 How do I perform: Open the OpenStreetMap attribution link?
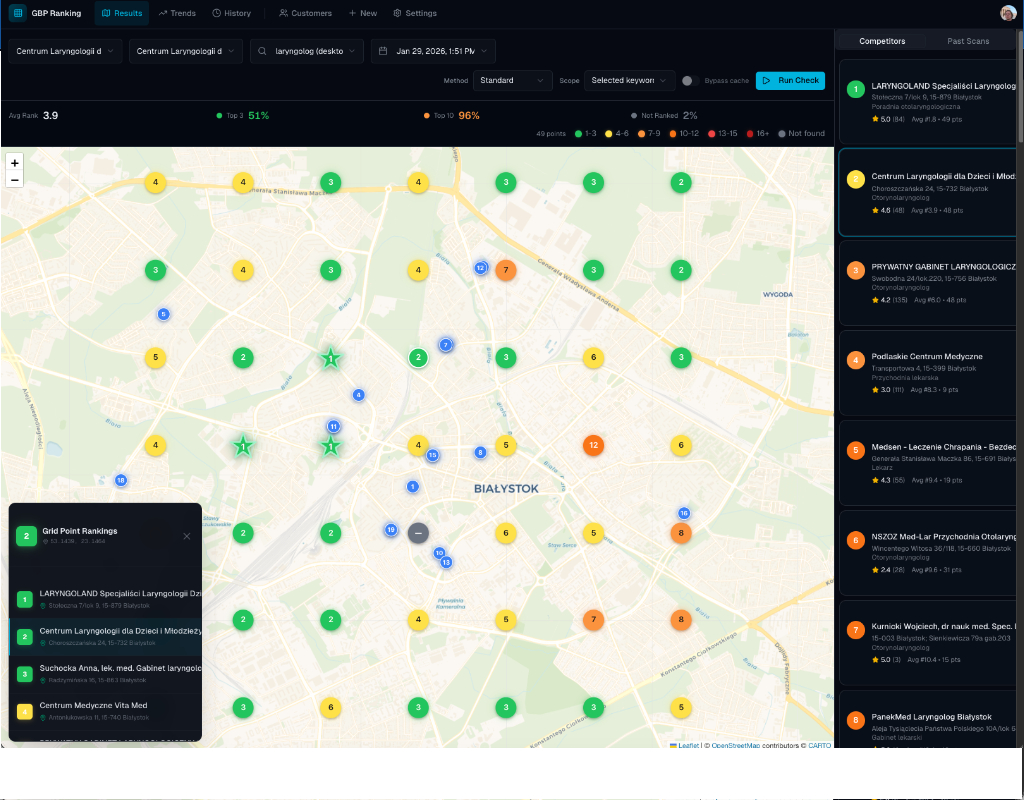click(735, 745)
